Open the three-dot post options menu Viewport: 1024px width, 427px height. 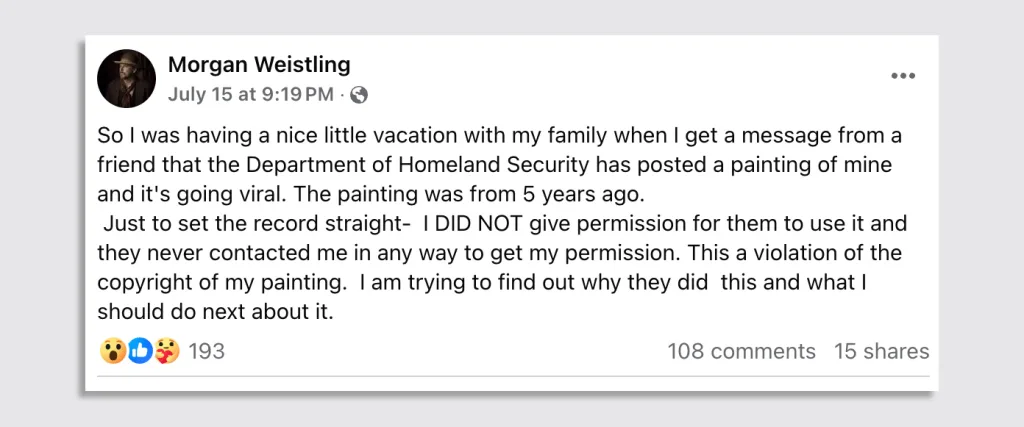[x=903, y=76]
